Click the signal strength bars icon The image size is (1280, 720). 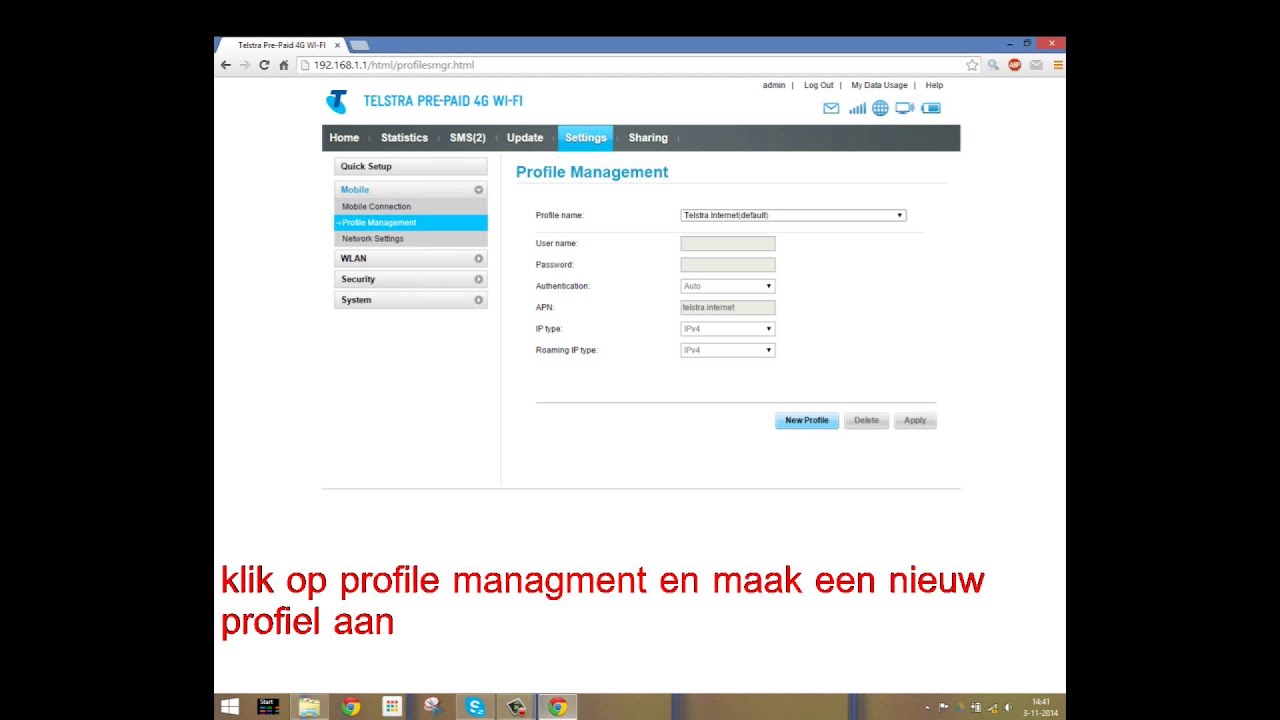click(x=857, y=108)
